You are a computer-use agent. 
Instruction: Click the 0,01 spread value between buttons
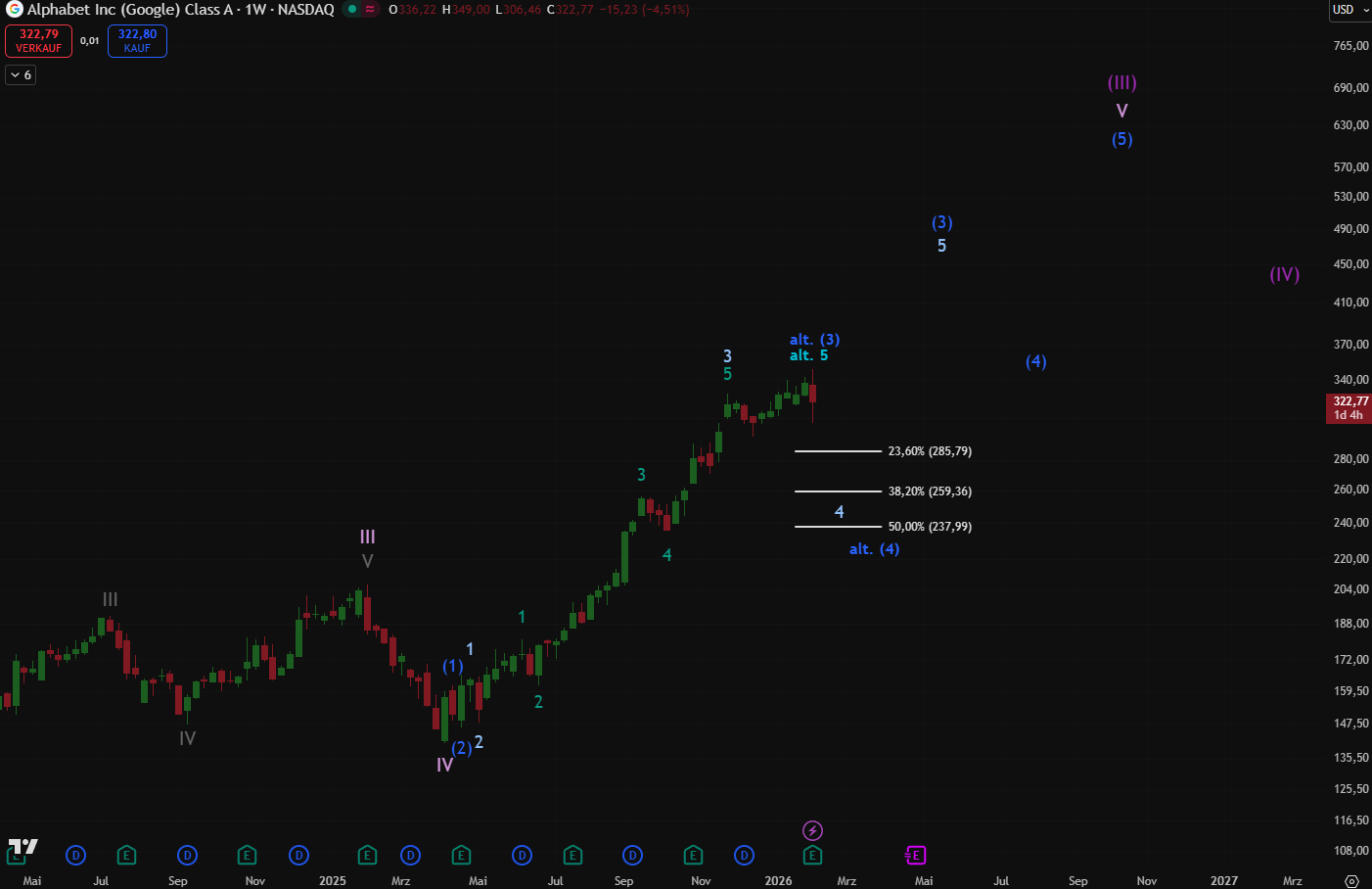(x=90, y=41)
